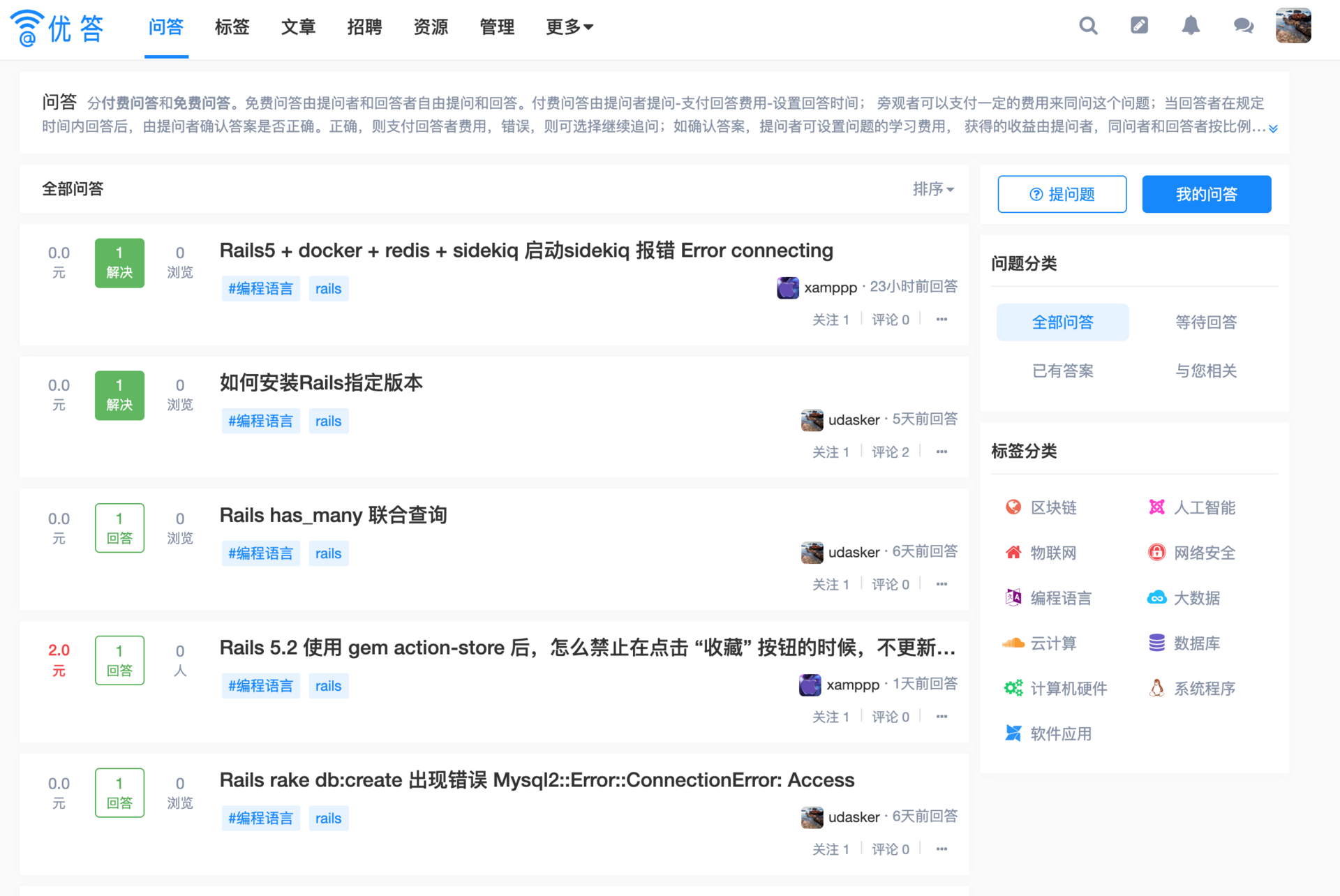Screen dimensions: 1340x896
Task: Click #编程语言 tag on Rails5 docker question
Action: pyautogui.click(x=261, y=289)
